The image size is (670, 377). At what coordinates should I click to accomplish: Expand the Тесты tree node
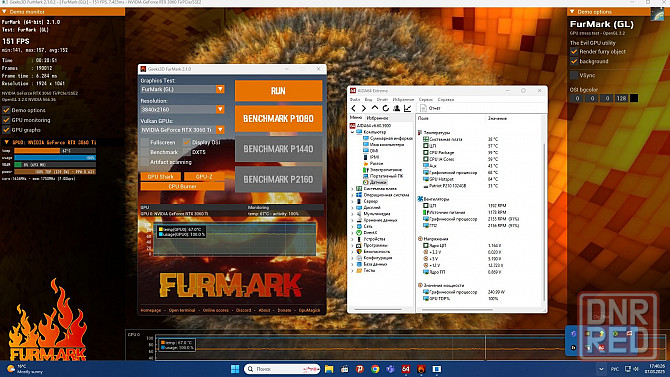pyautogui.click(x=353, y=271)
